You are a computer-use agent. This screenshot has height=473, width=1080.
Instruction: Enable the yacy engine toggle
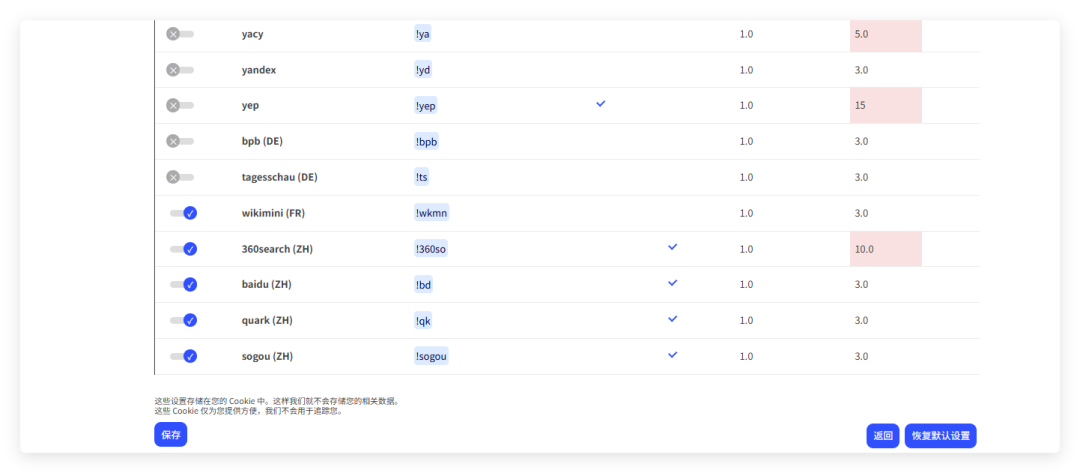[180, 34]
